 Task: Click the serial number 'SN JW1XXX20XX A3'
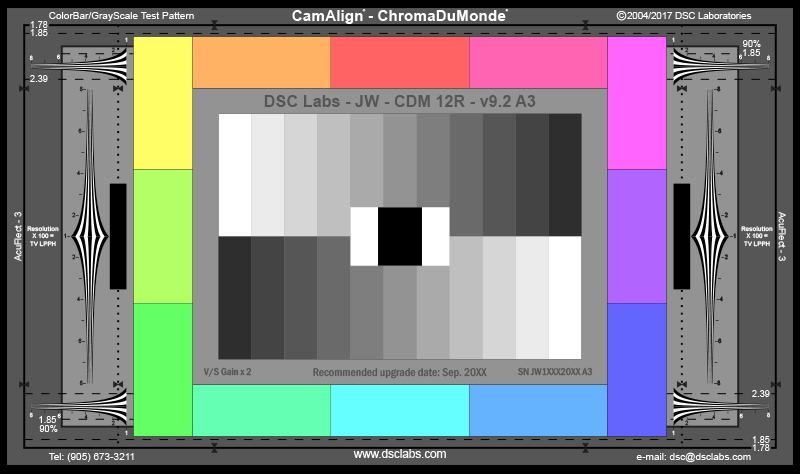click(555, 371)
